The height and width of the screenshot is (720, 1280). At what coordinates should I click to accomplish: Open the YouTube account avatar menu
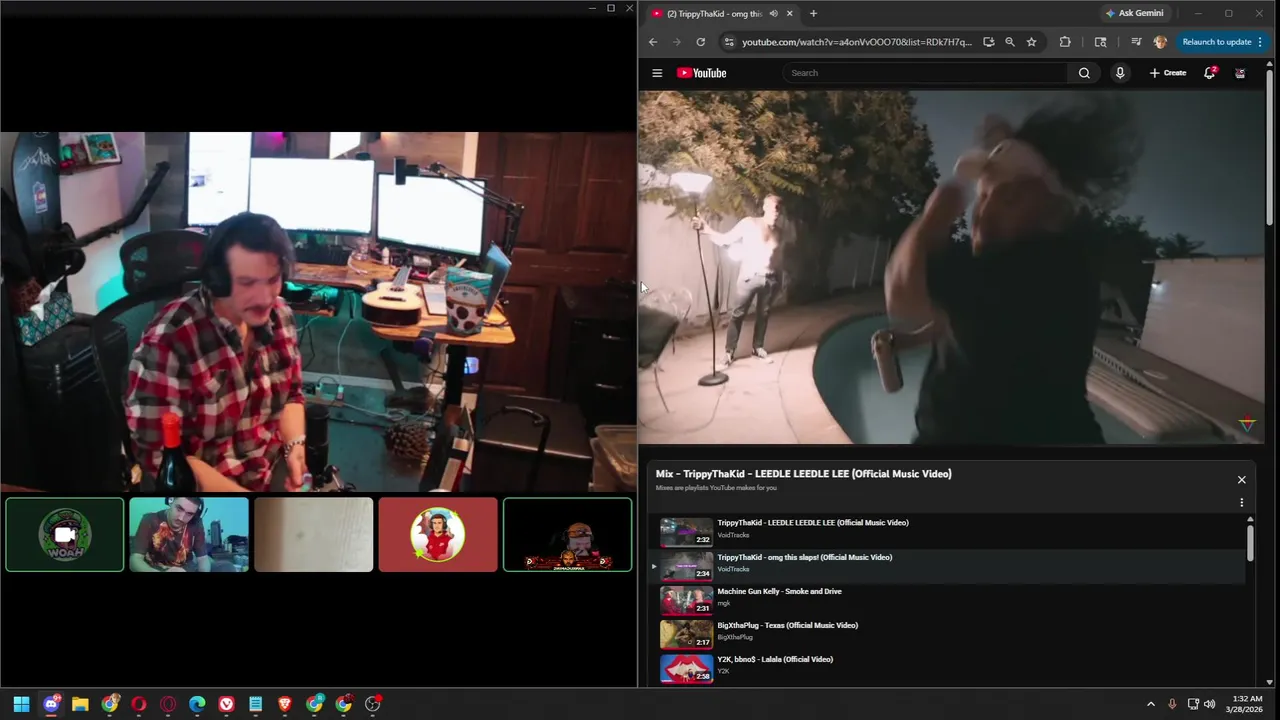1240,73
